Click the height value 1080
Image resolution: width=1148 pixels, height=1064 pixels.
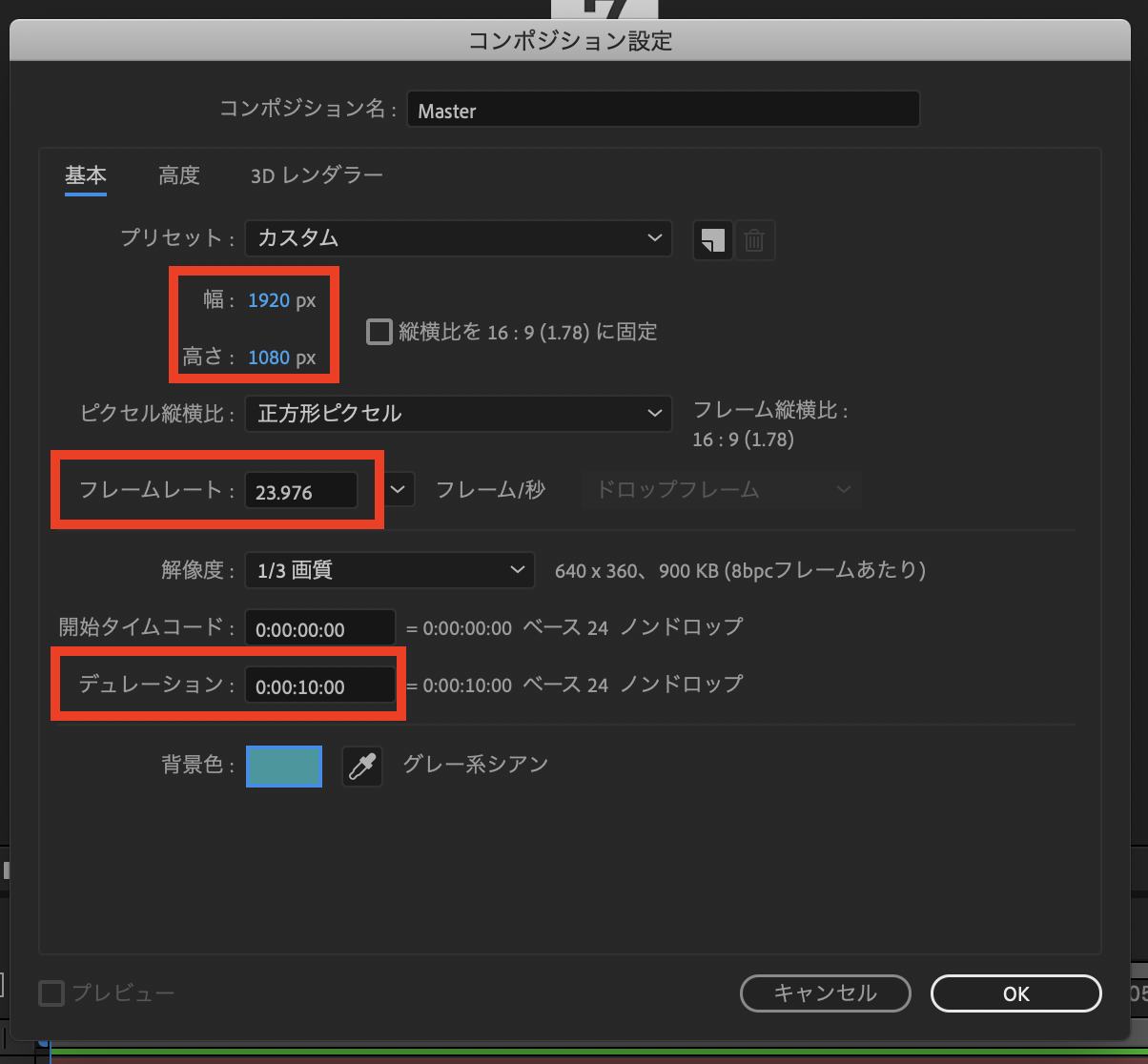(269, 358)
